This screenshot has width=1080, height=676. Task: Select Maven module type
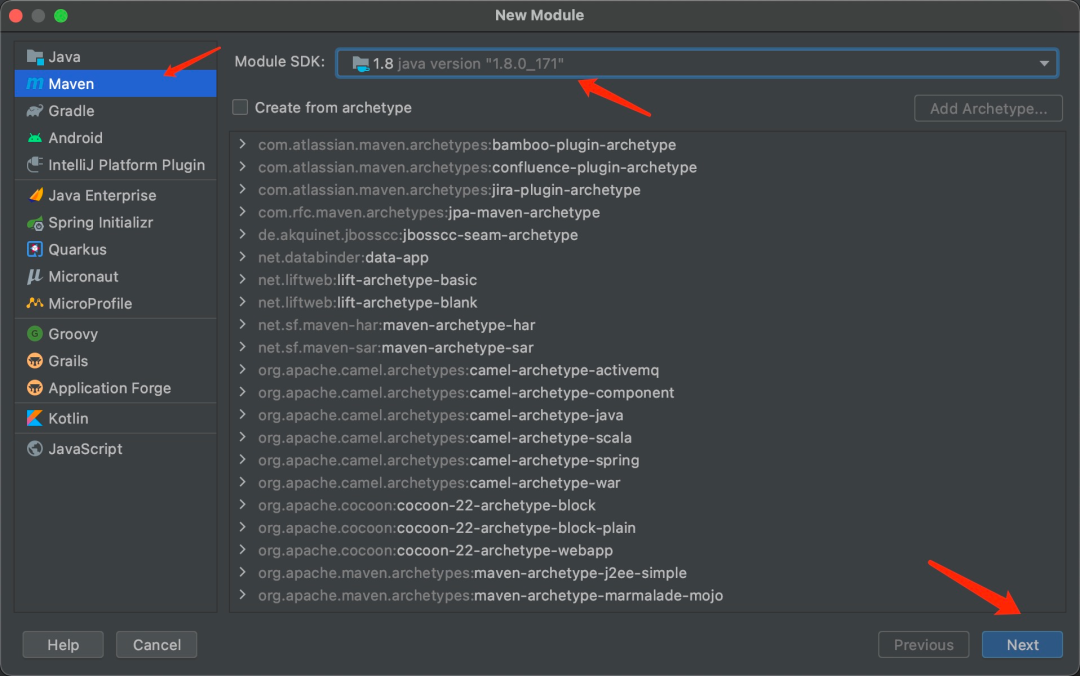115,83
